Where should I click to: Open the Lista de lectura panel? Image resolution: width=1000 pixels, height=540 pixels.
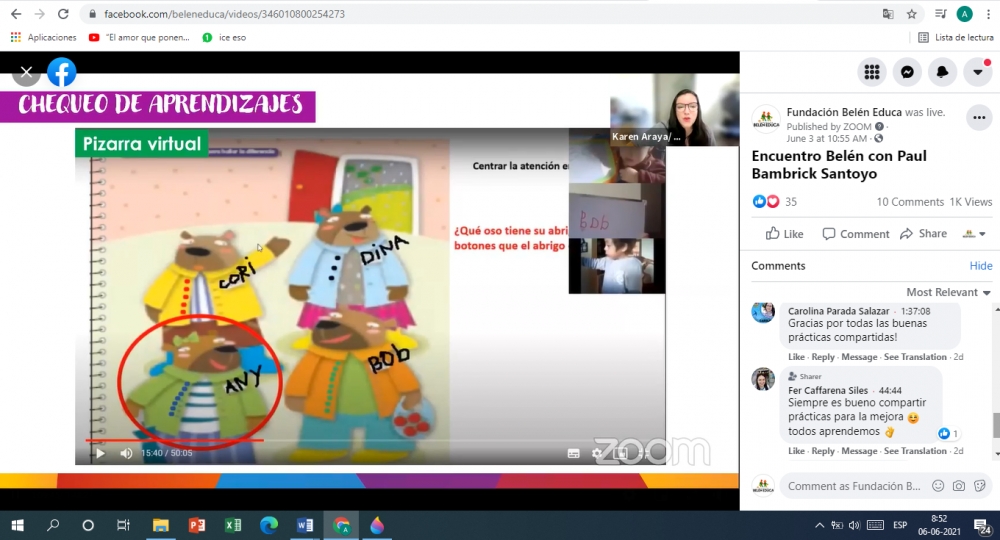(x=955, y=38)
